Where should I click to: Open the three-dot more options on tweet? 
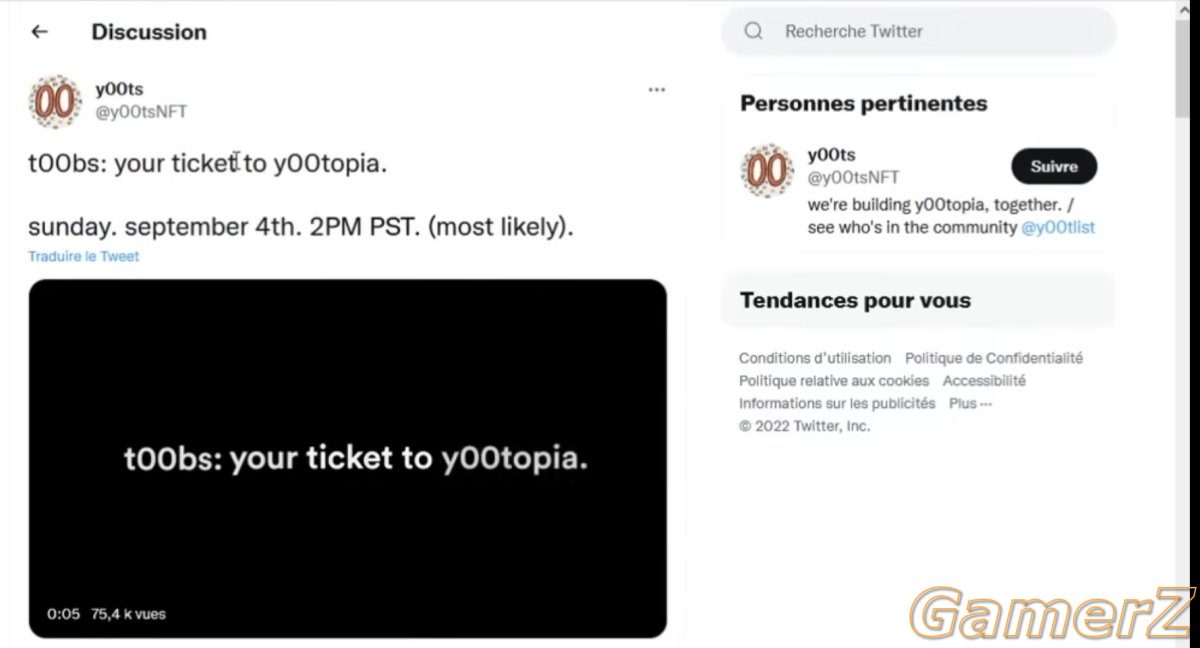click(x=656, y=90)
